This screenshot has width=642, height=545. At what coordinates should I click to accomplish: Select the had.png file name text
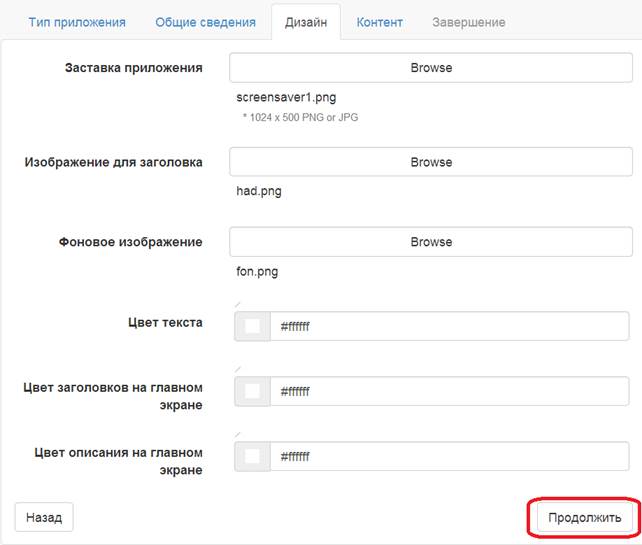(x=259, y=191)
